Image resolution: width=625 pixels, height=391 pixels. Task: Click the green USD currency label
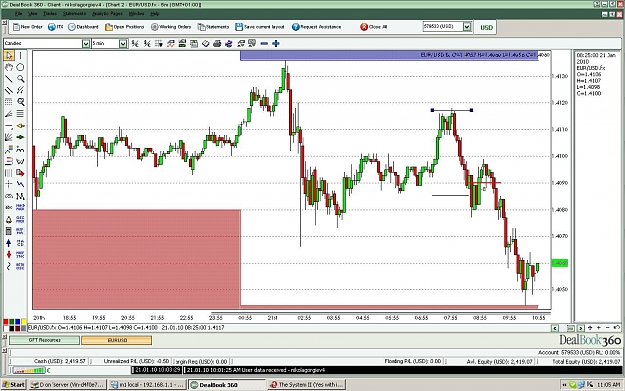486,28
